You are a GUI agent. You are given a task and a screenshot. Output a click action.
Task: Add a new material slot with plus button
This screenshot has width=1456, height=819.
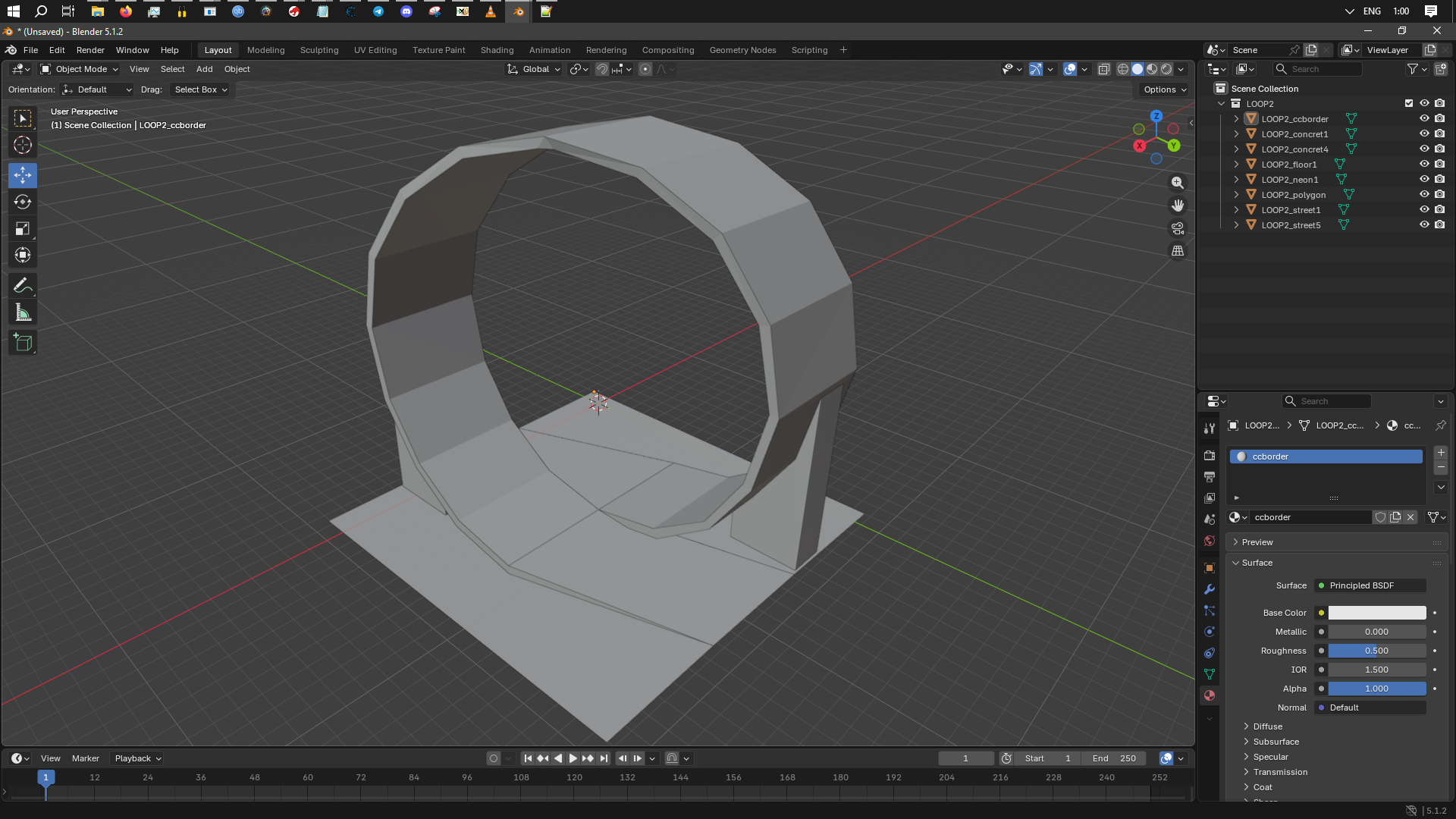[1441, 453]
